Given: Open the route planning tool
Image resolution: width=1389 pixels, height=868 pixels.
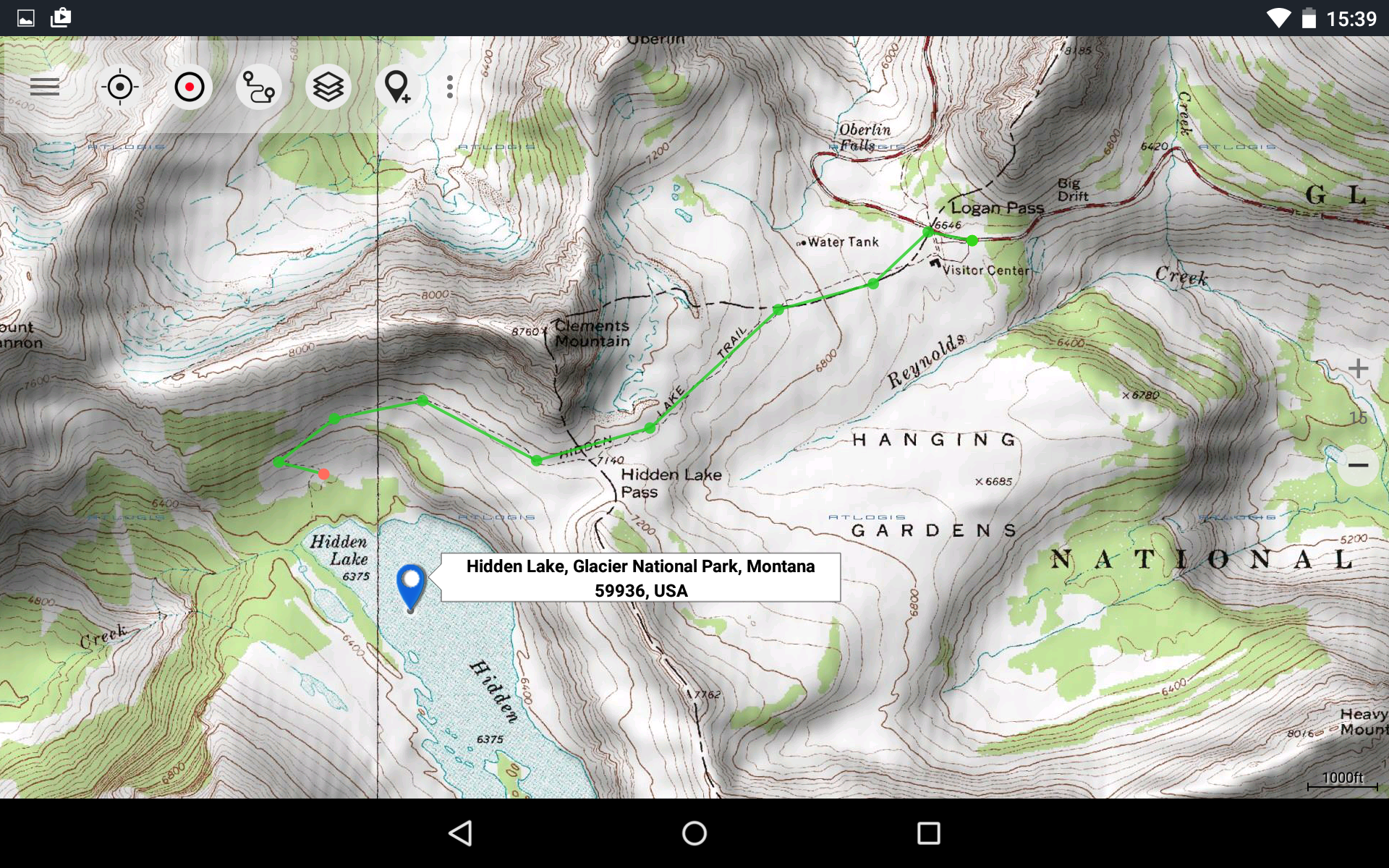Looking at the screenshot, I should click(x=259, y=88).
